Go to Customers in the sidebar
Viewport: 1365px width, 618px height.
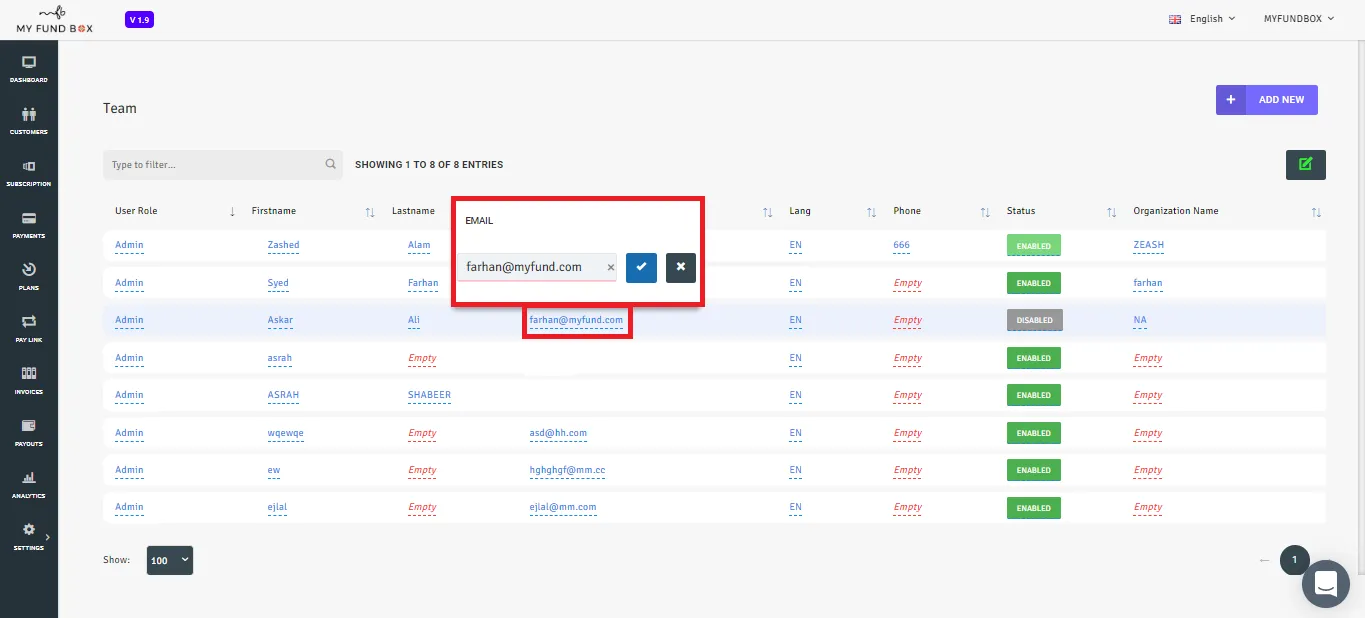29,121
